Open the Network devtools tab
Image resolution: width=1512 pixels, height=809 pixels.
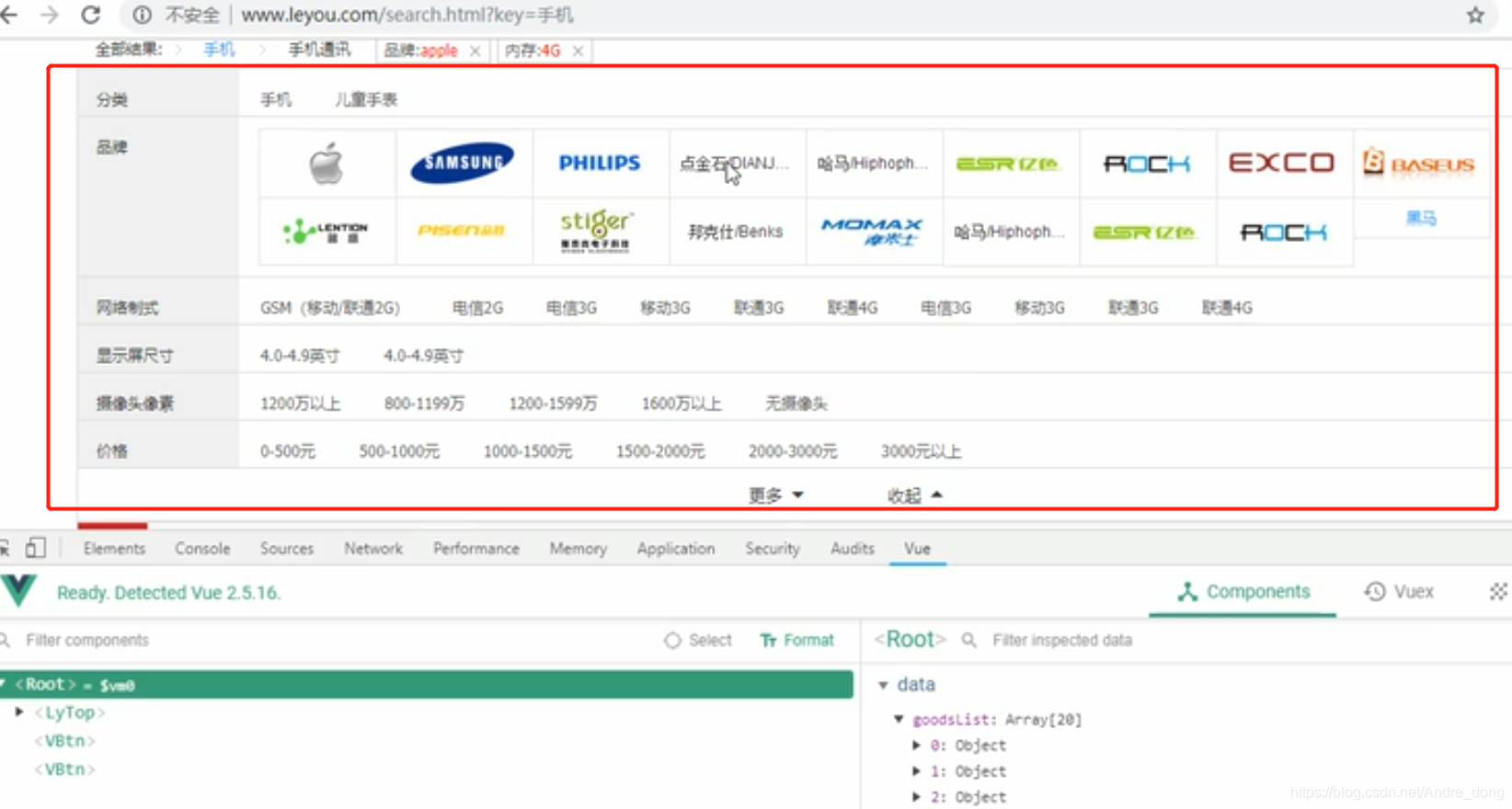coord(373,548)
